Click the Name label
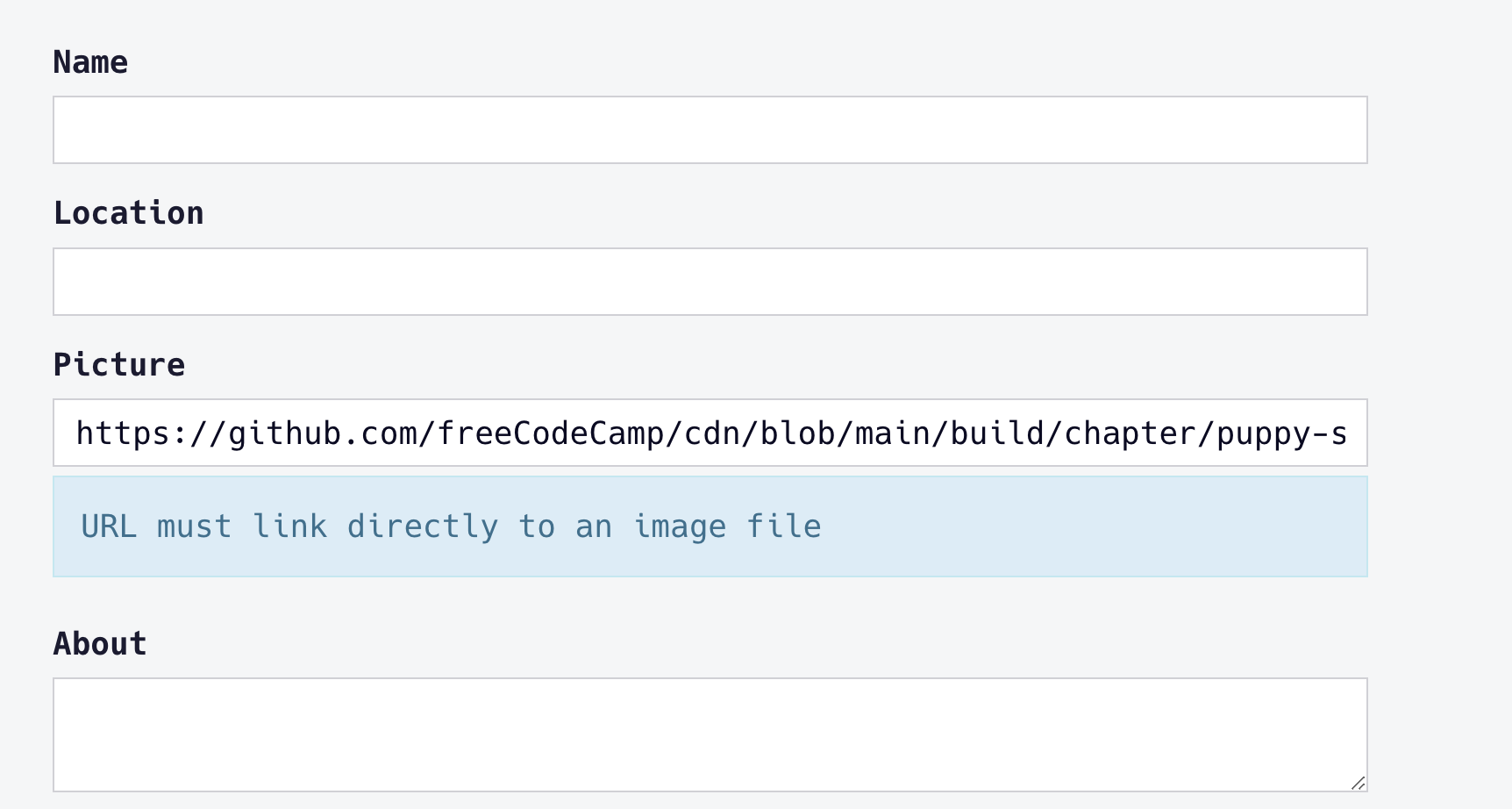Screen dimensions: 1512x809 [x=90, y=61]
